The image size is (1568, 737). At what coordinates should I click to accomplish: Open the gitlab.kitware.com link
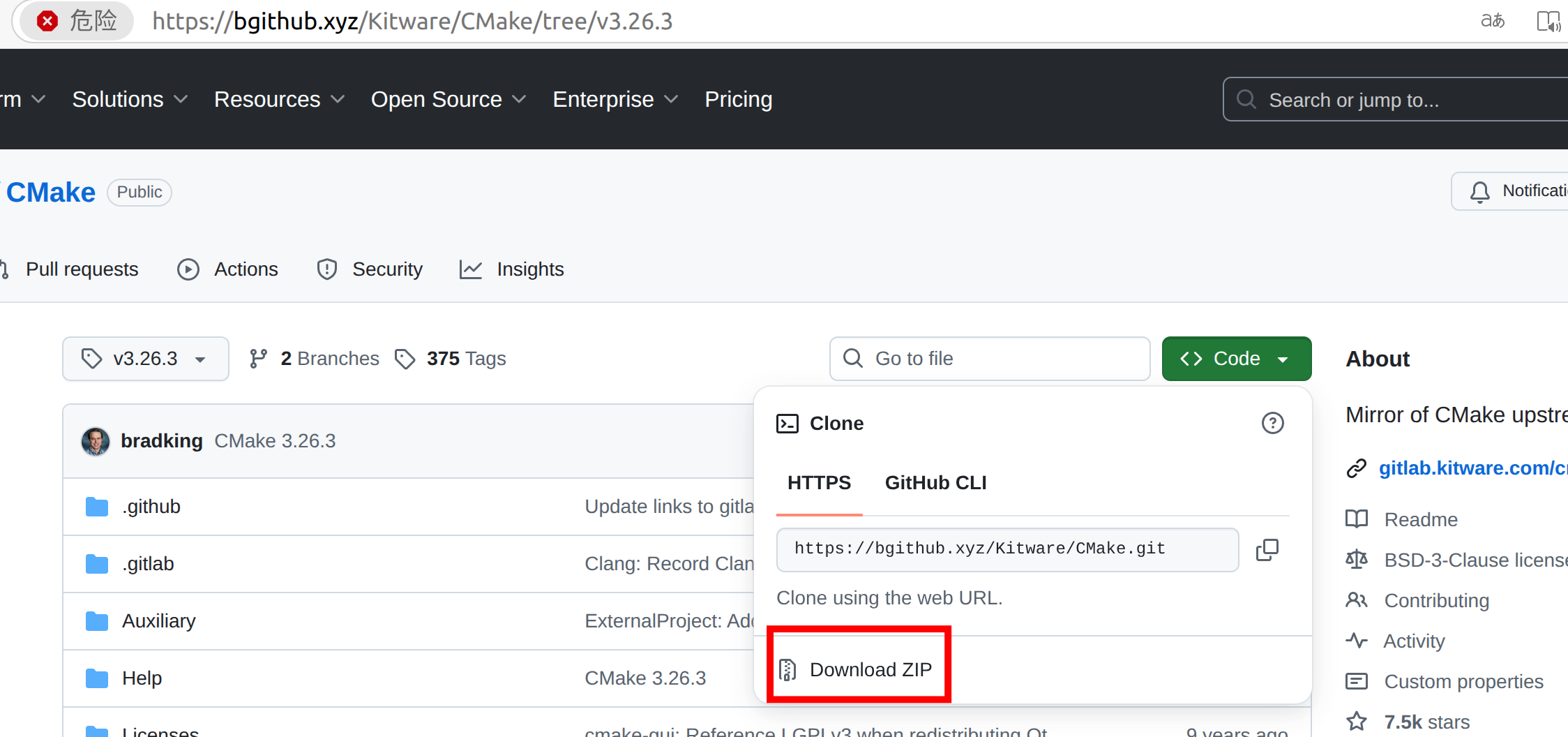[x=1473, y=468]
